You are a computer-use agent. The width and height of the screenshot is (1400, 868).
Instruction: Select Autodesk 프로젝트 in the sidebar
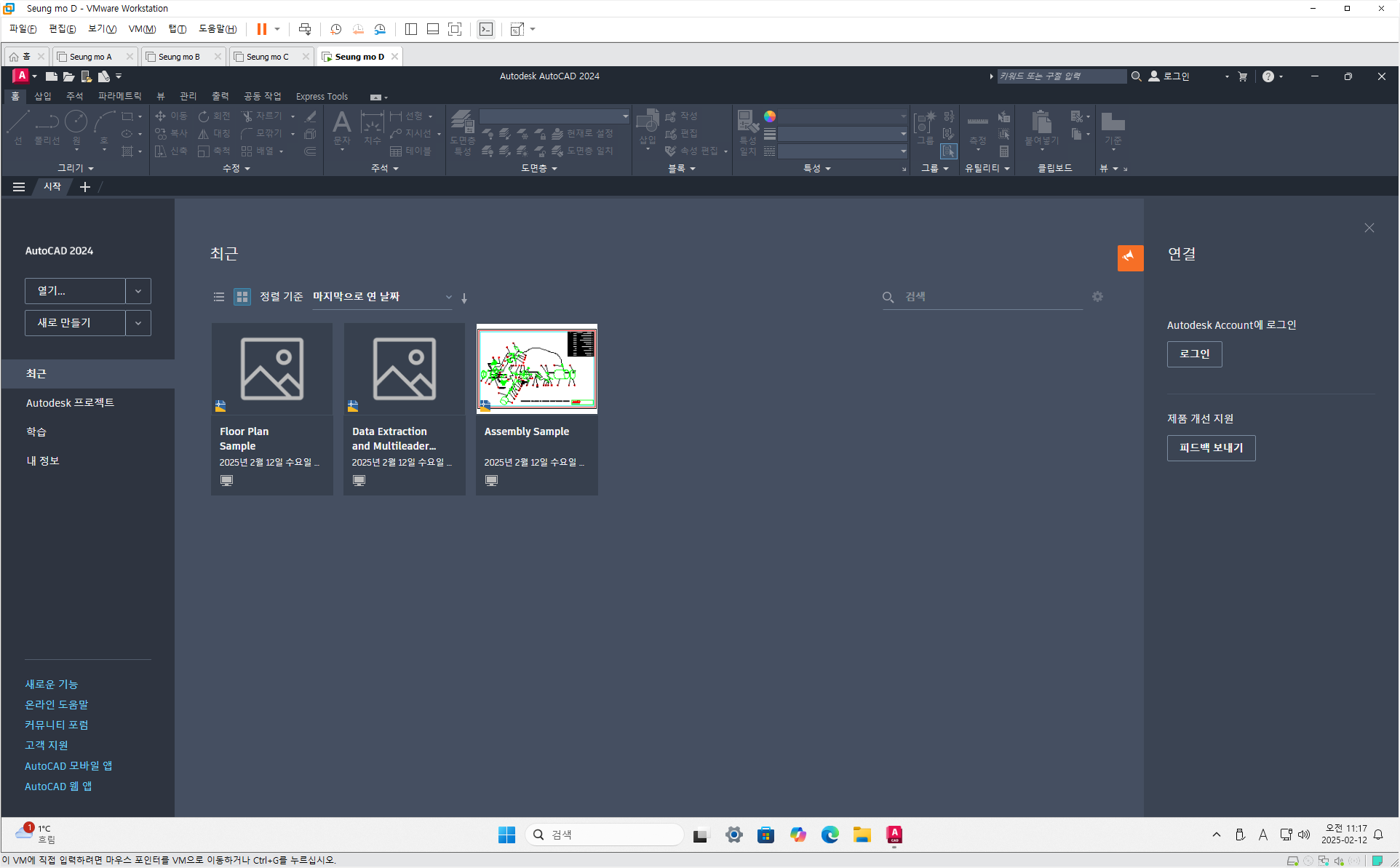tap(70, 402)
